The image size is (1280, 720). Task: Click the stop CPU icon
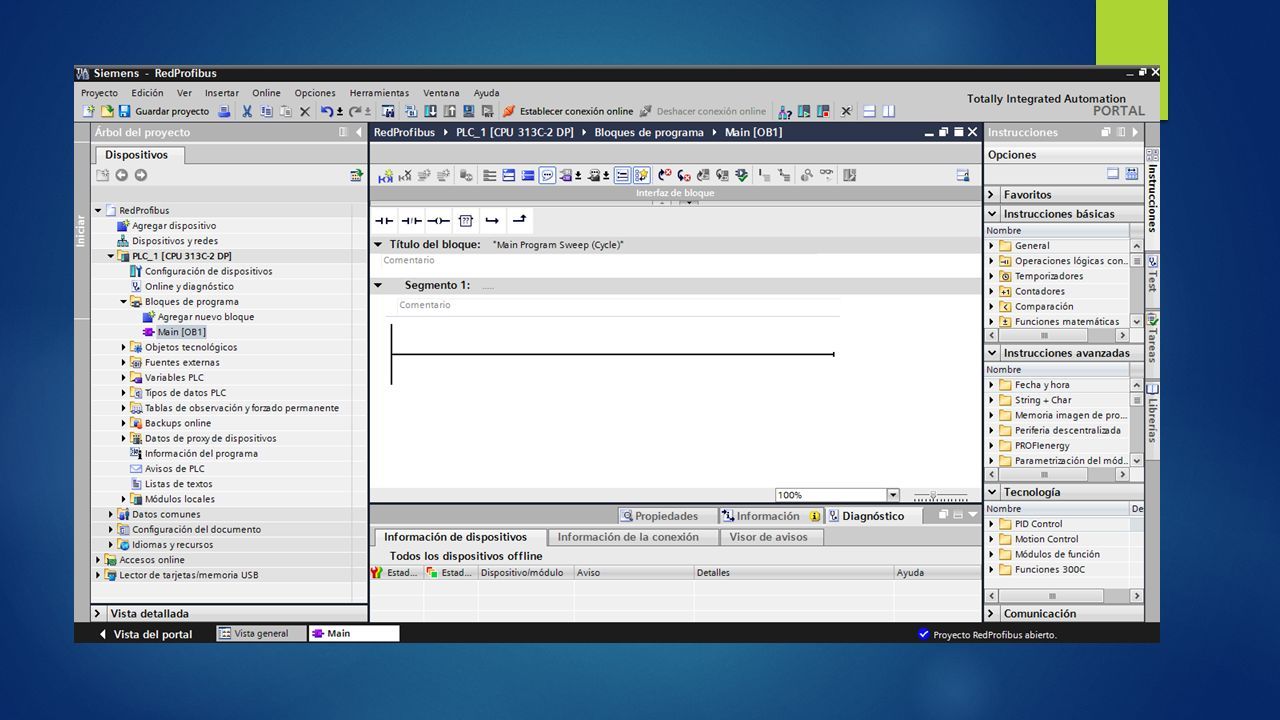tap(823, 111)
